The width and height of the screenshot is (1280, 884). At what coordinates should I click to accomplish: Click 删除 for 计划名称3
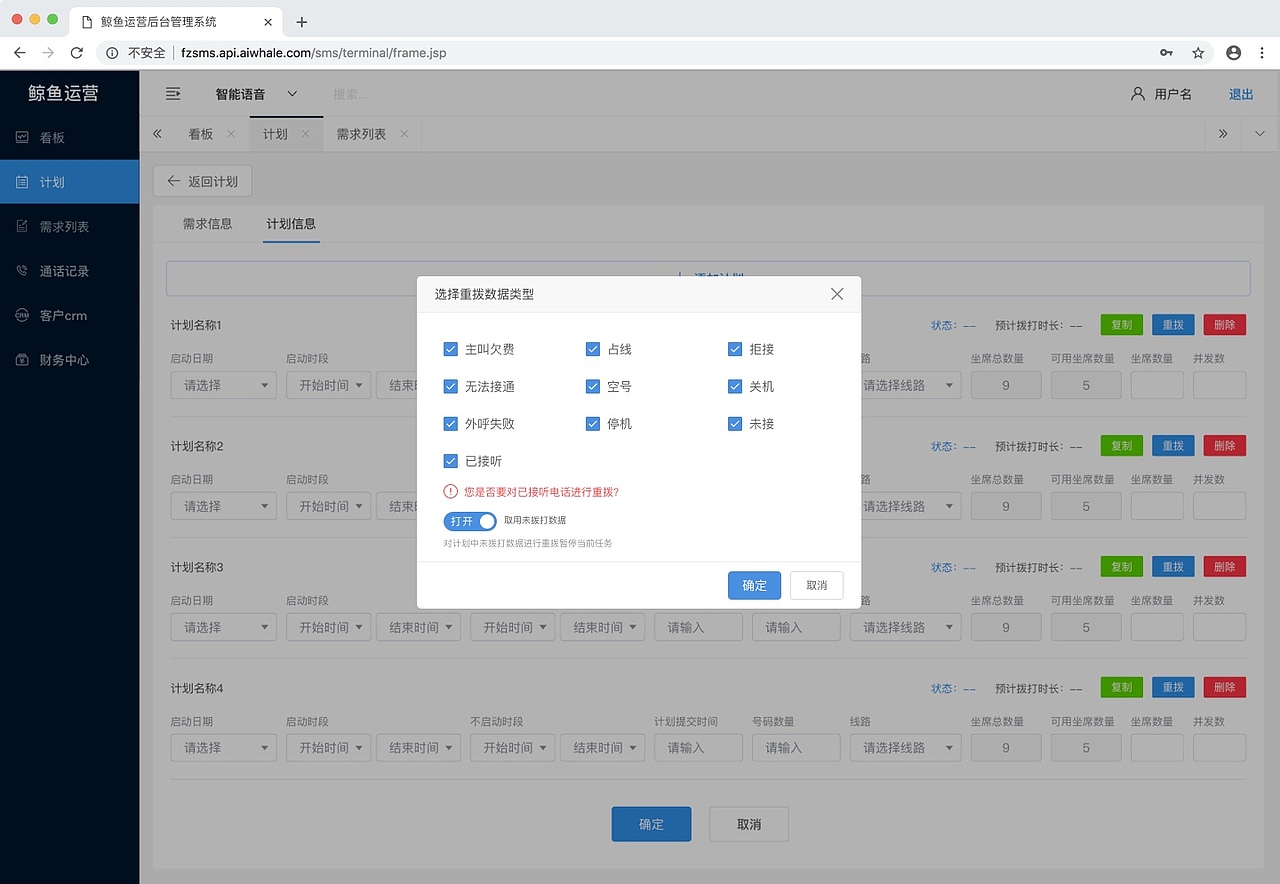pos(1224,567)
